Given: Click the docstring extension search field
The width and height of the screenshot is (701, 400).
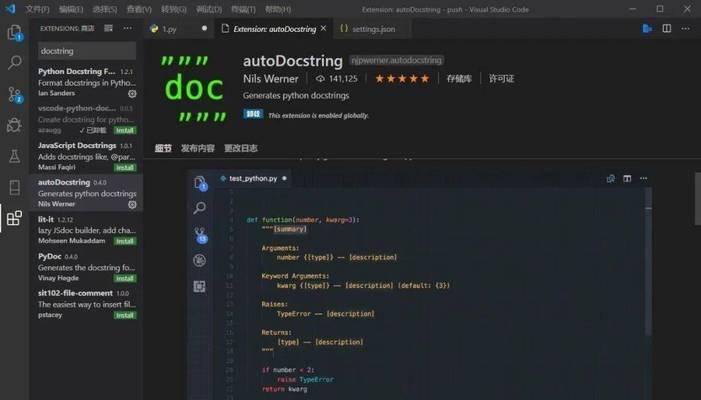Looking at the screenshot, I should click(87, 51).
